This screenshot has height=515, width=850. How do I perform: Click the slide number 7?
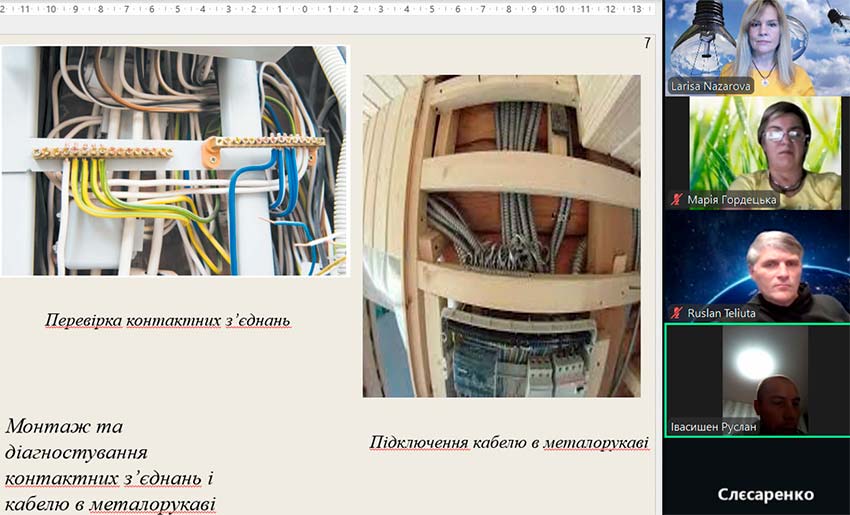click(647, 43)
